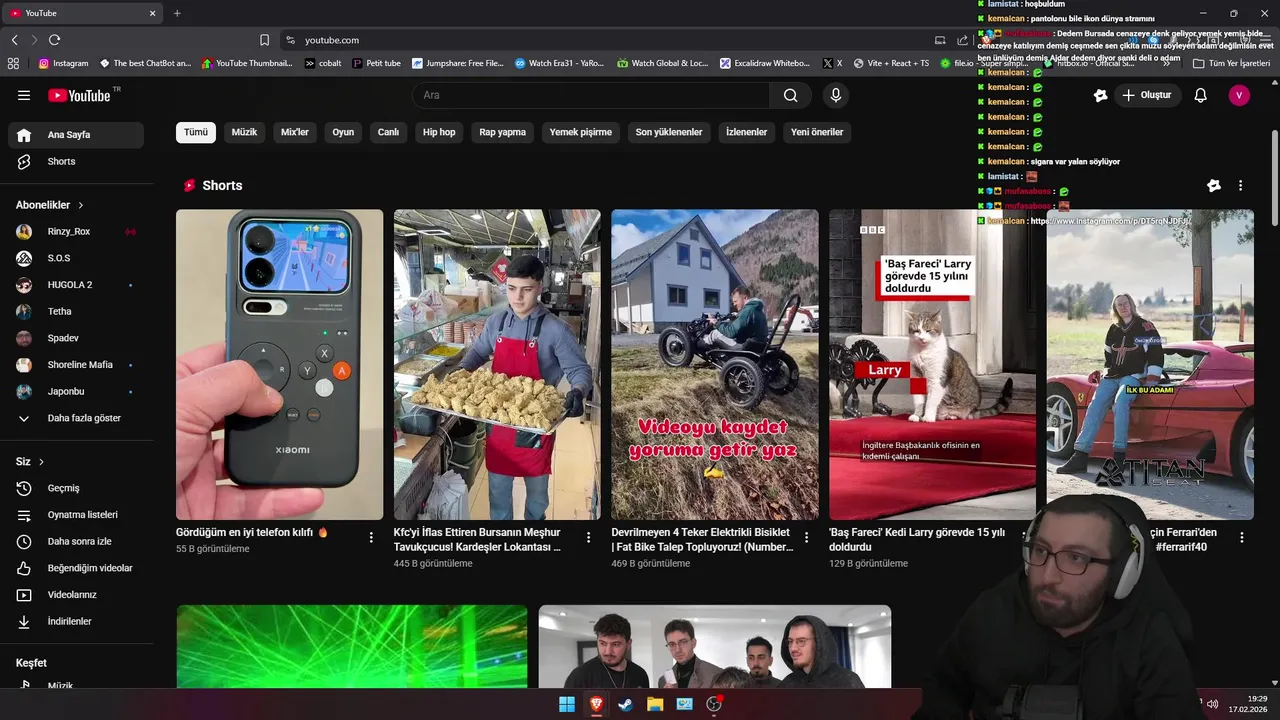Select the Oyun filter chip

pyautogui.click(x=343, y=132)
